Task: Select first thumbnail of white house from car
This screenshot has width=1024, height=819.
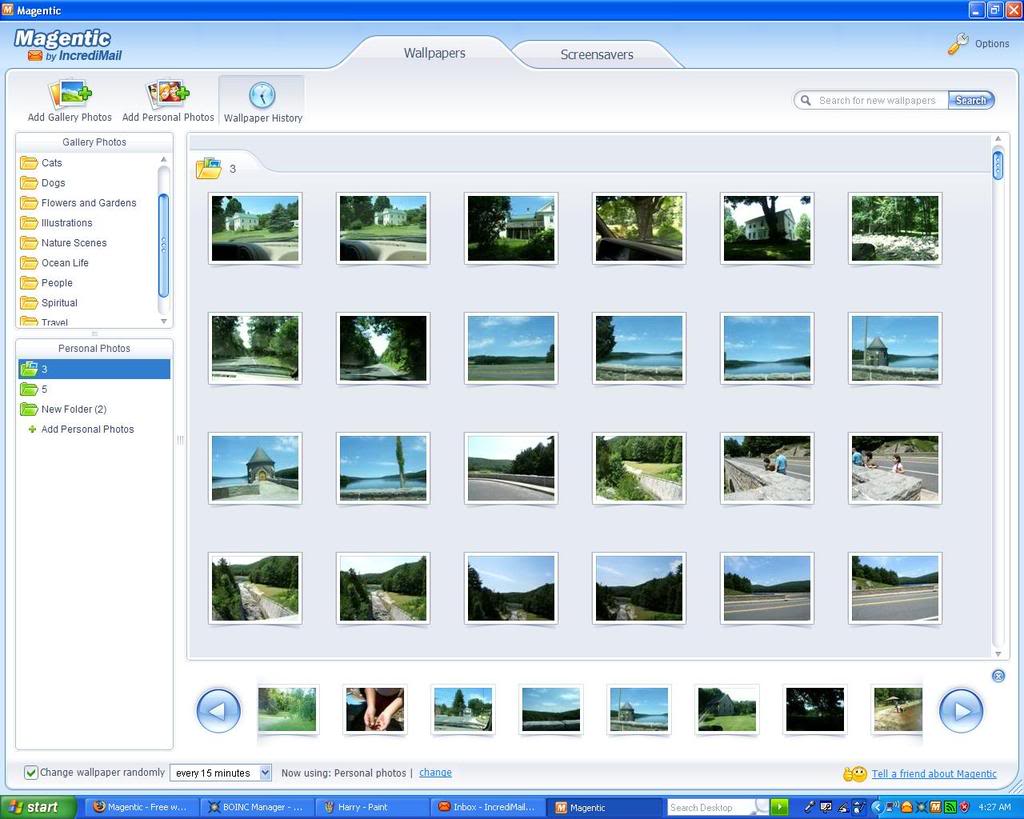Action: tap(255, 229)
